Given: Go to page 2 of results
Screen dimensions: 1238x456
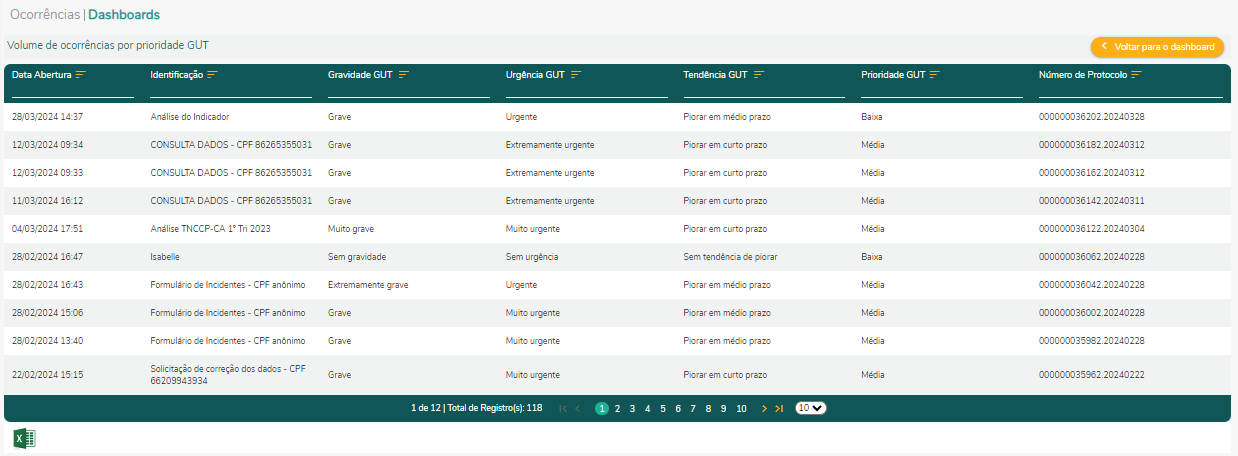Looking at the screenshot, I should click(617, 409).
